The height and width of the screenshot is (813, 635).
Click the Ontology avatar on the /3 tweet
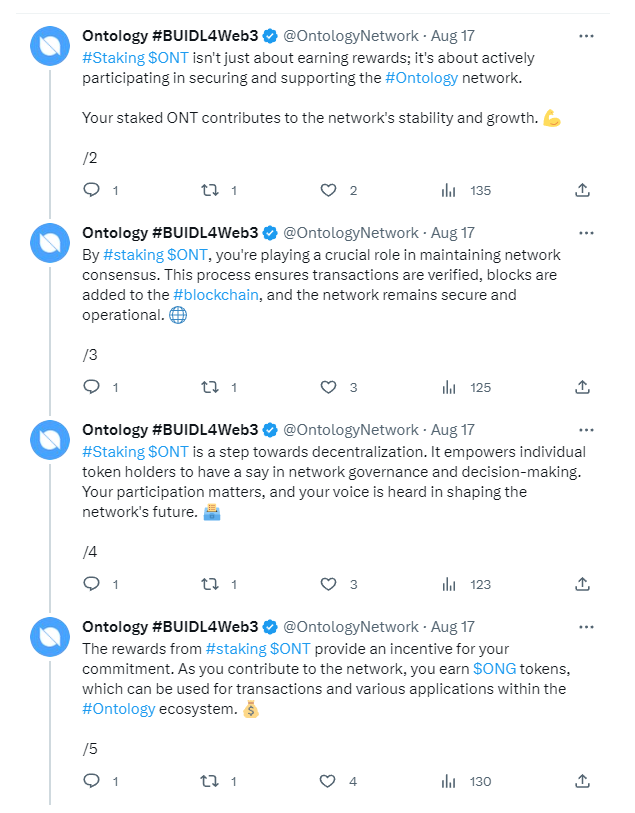49,244
